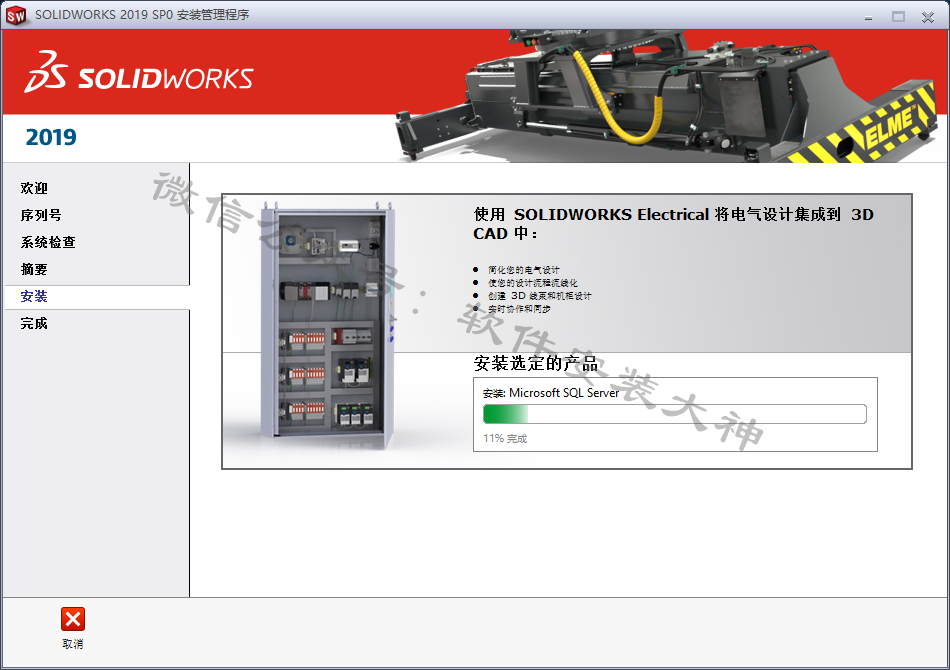950x670 pixels.
Task: Select the 完成 step in sidebar
Action: pyautogui.click(x=34, y=323)
